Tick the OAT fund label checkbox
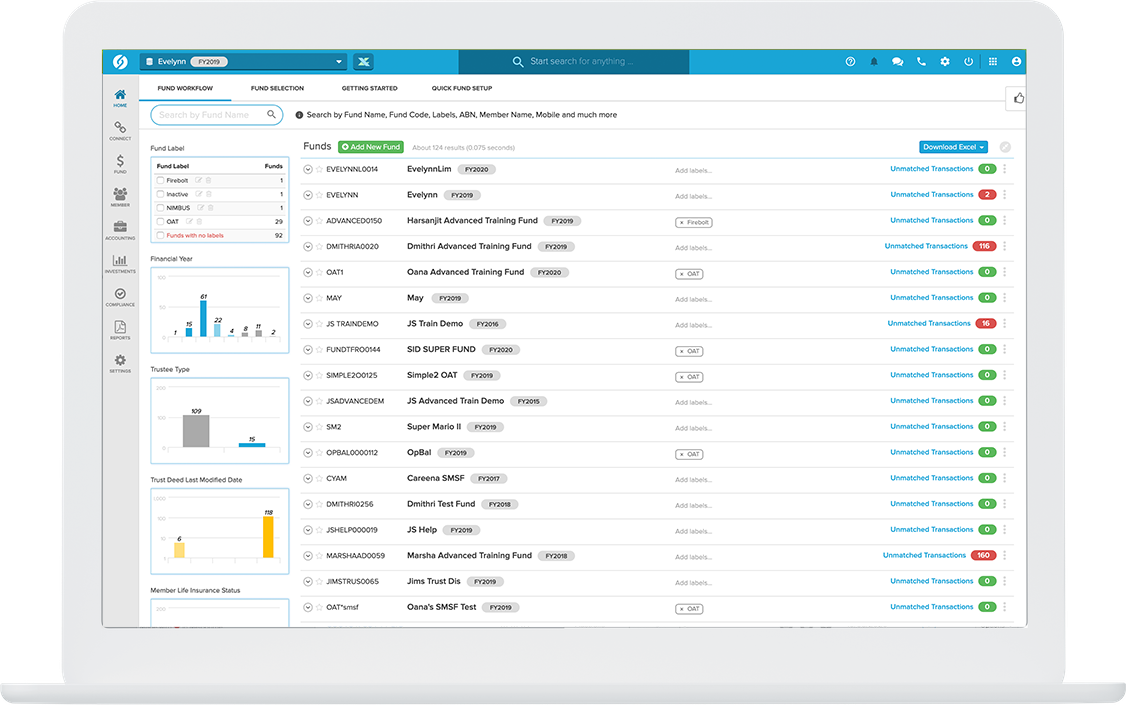Screen dimensions: 1126x705 [x=160, y=222]
